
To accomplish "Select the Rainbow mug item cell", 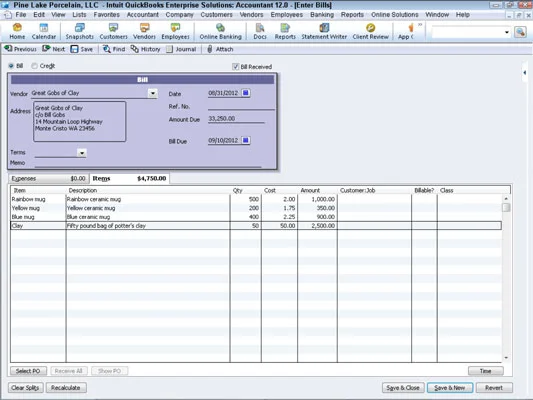I will [x=38, y=199].
